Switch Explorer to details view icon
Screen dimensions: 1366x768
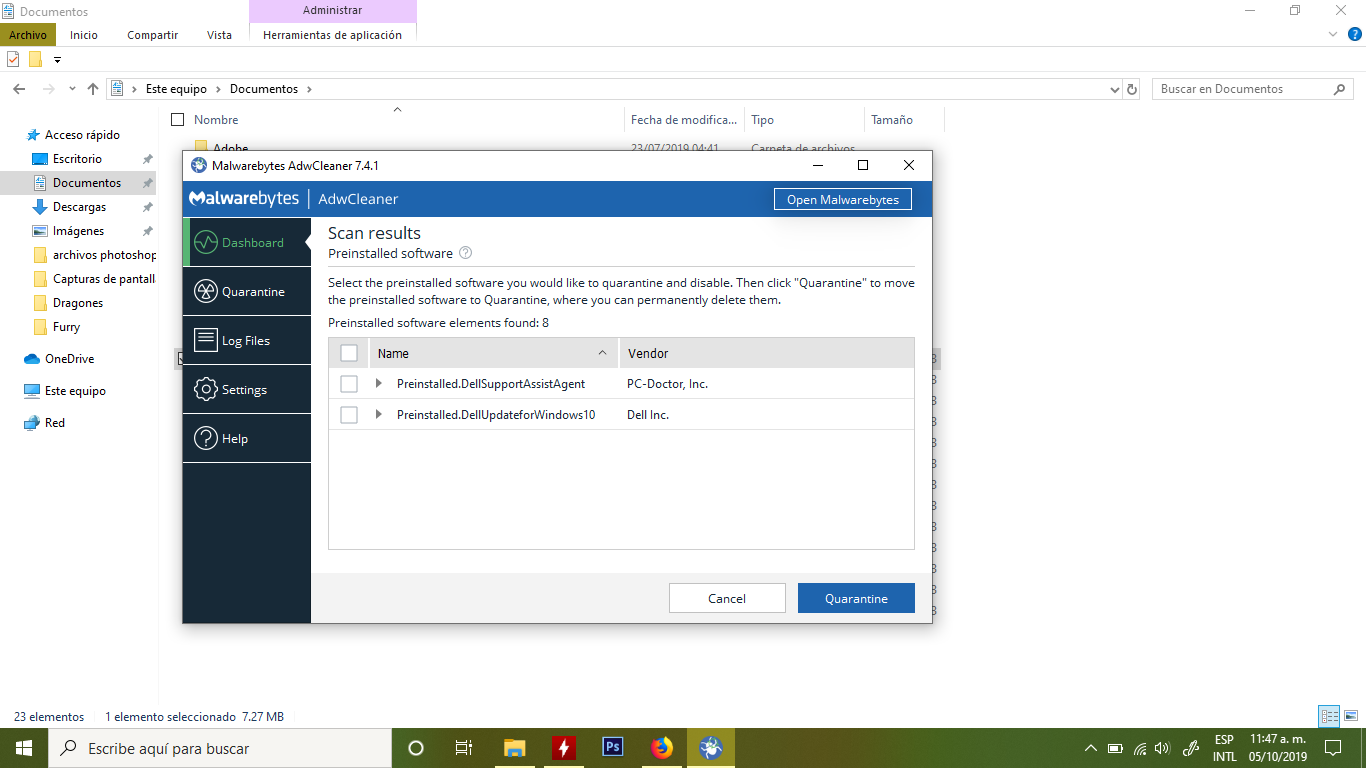[1329, 716]
